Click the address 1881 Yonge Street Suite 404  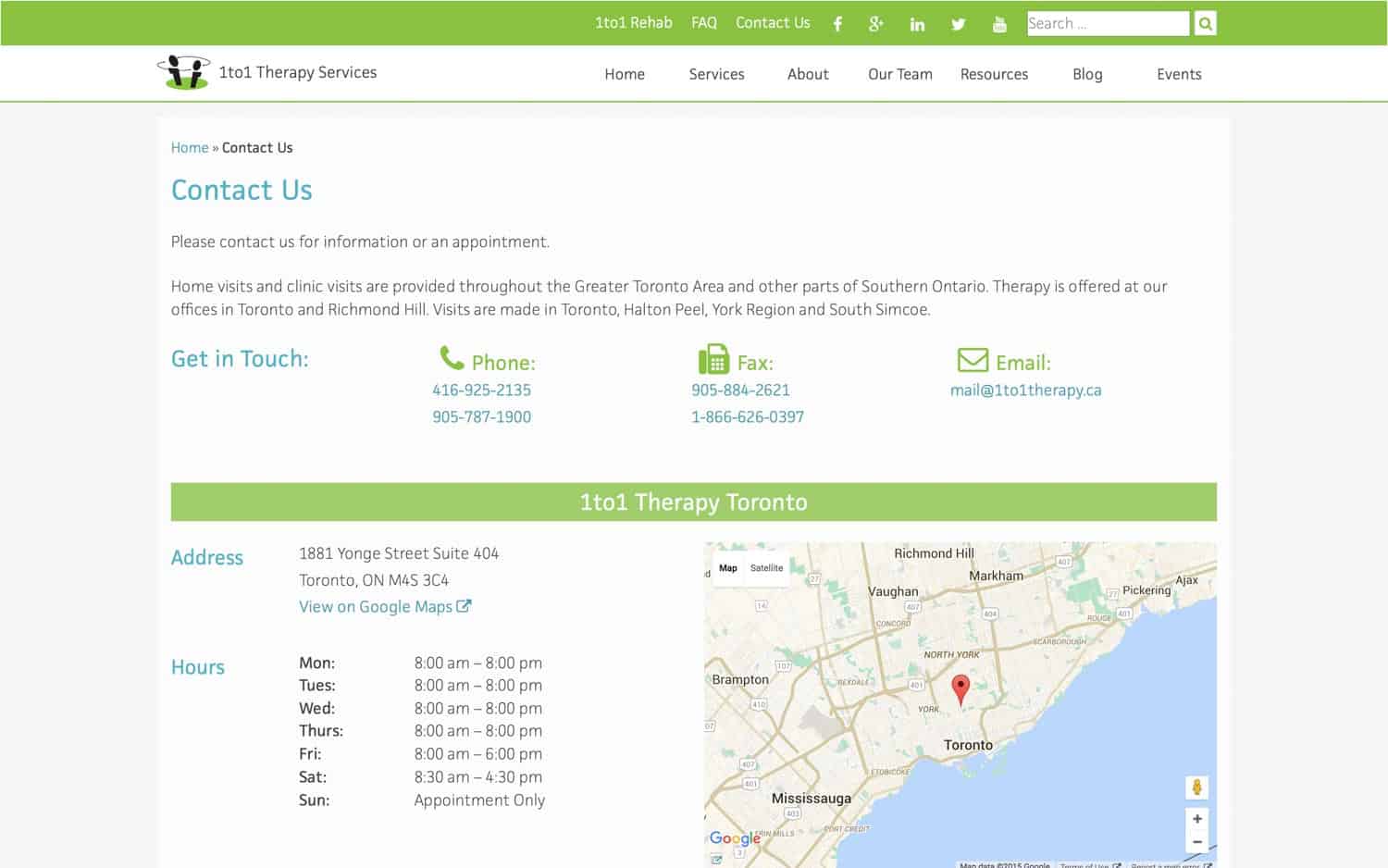pos(399,553)
